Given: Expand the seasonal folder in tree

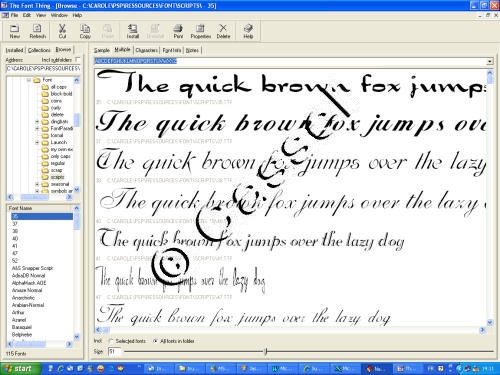Looking at the screenshot, I should (x=37, y=184).
